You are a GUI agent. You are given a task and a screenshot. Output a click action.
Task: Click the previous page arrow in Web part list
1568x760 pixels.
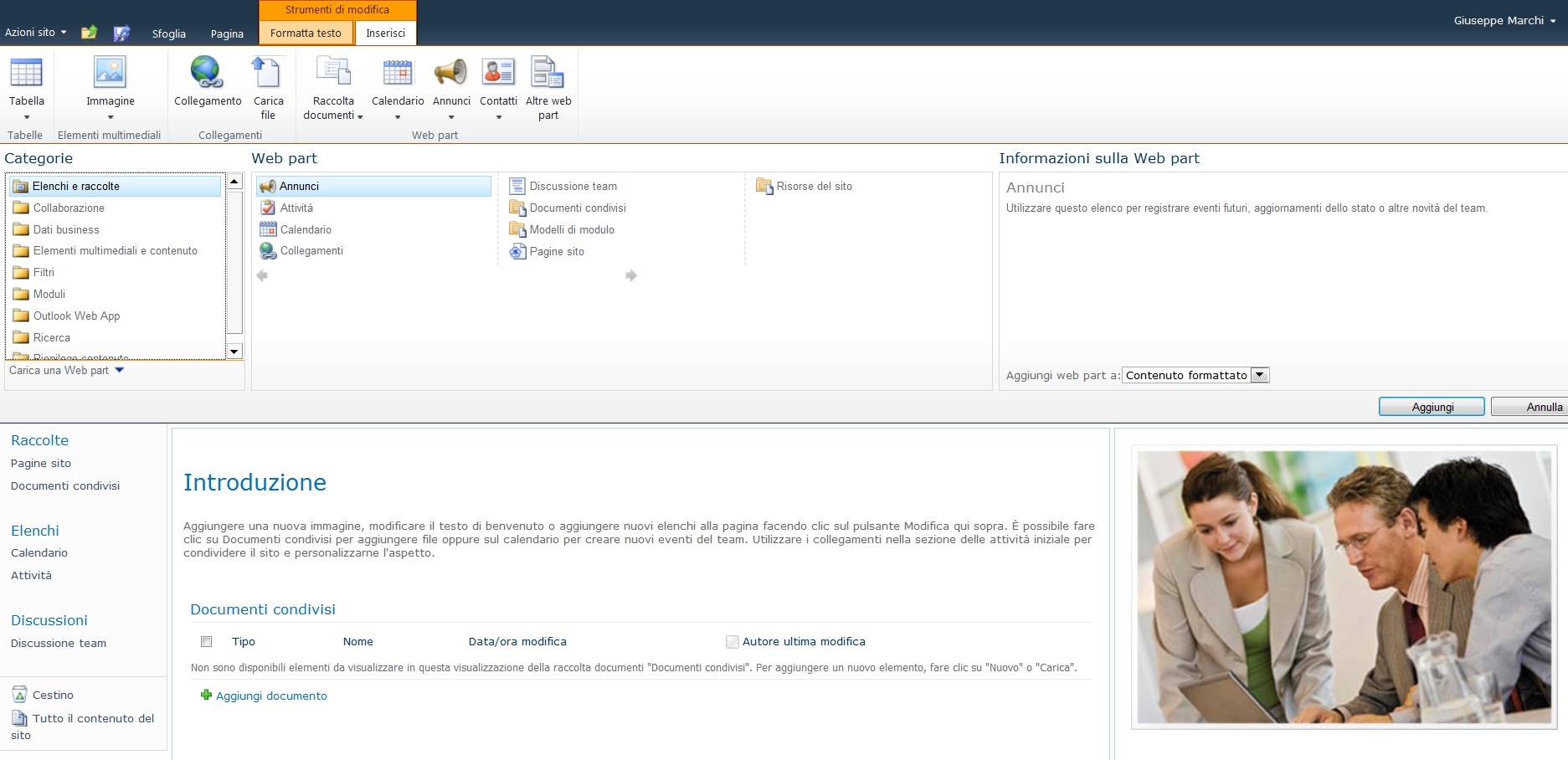coord(262,275)
